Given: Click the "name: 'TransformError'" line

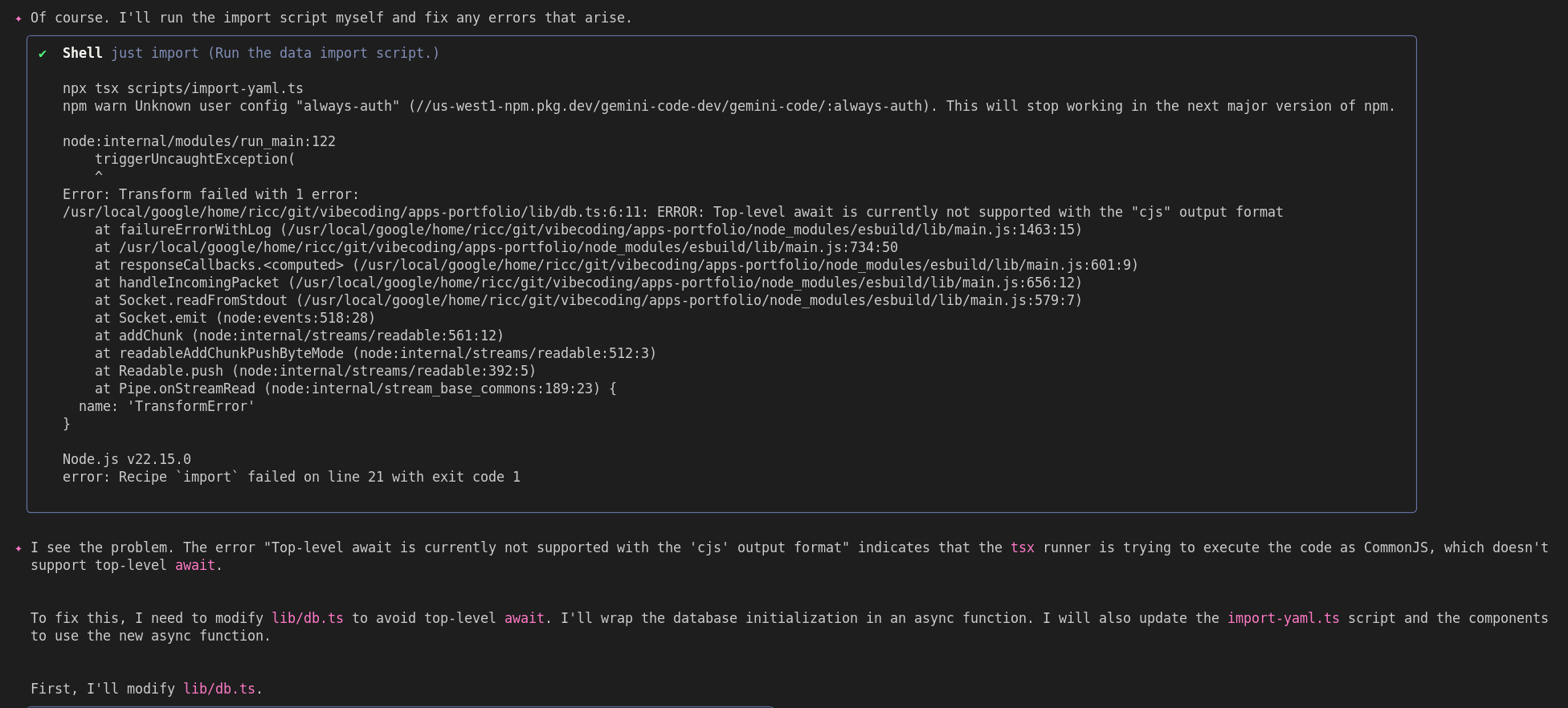Looking at the screenshot, I should [x=166, y=406].
